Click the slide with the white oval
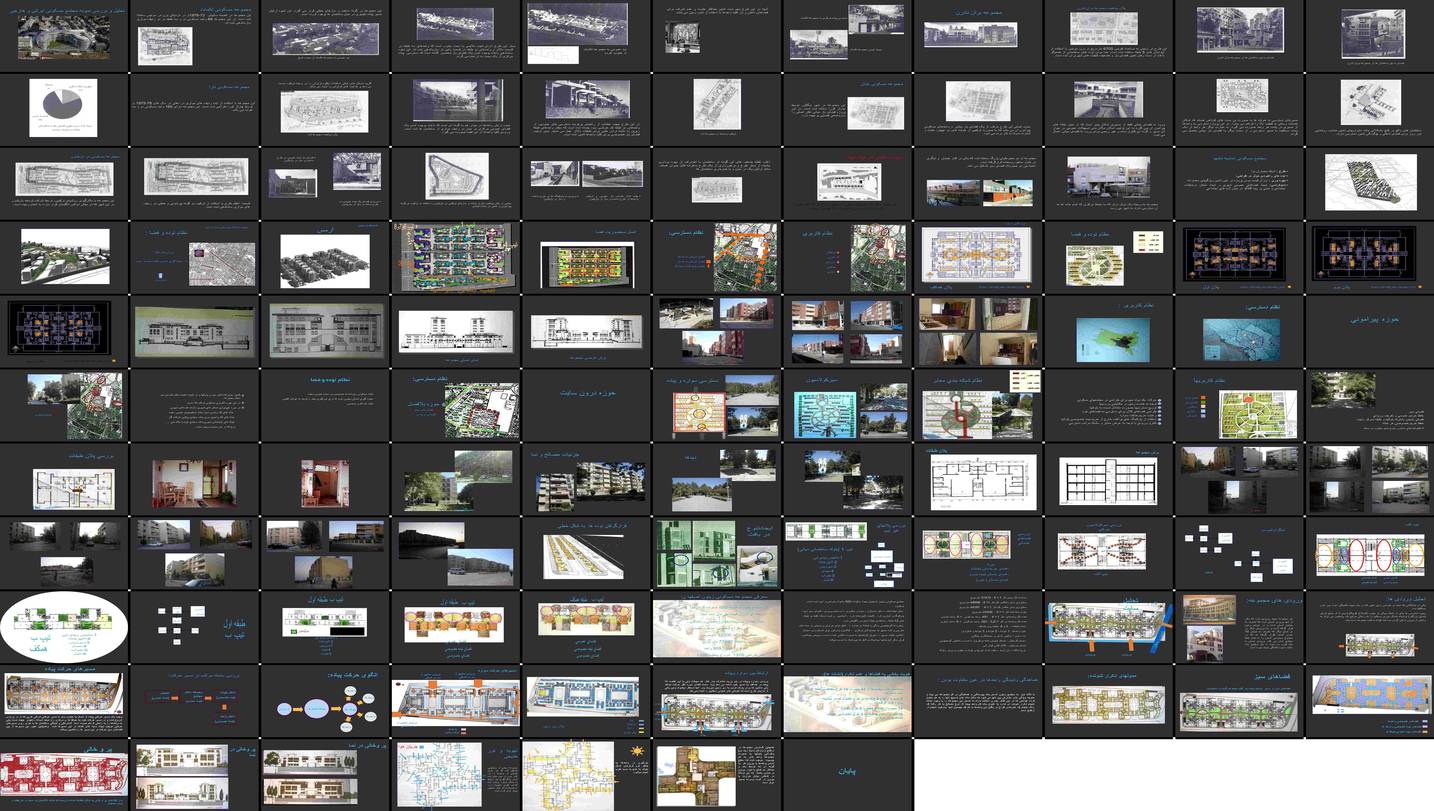This screenshot has width=1434, height=811. click(65, 626)
